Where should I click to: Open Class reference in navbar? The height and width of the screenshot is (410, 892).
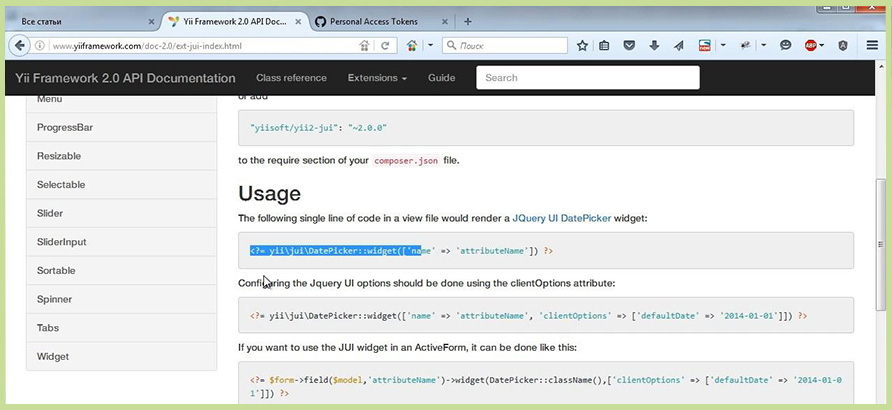pyautogui.click(x=291, y=78)
